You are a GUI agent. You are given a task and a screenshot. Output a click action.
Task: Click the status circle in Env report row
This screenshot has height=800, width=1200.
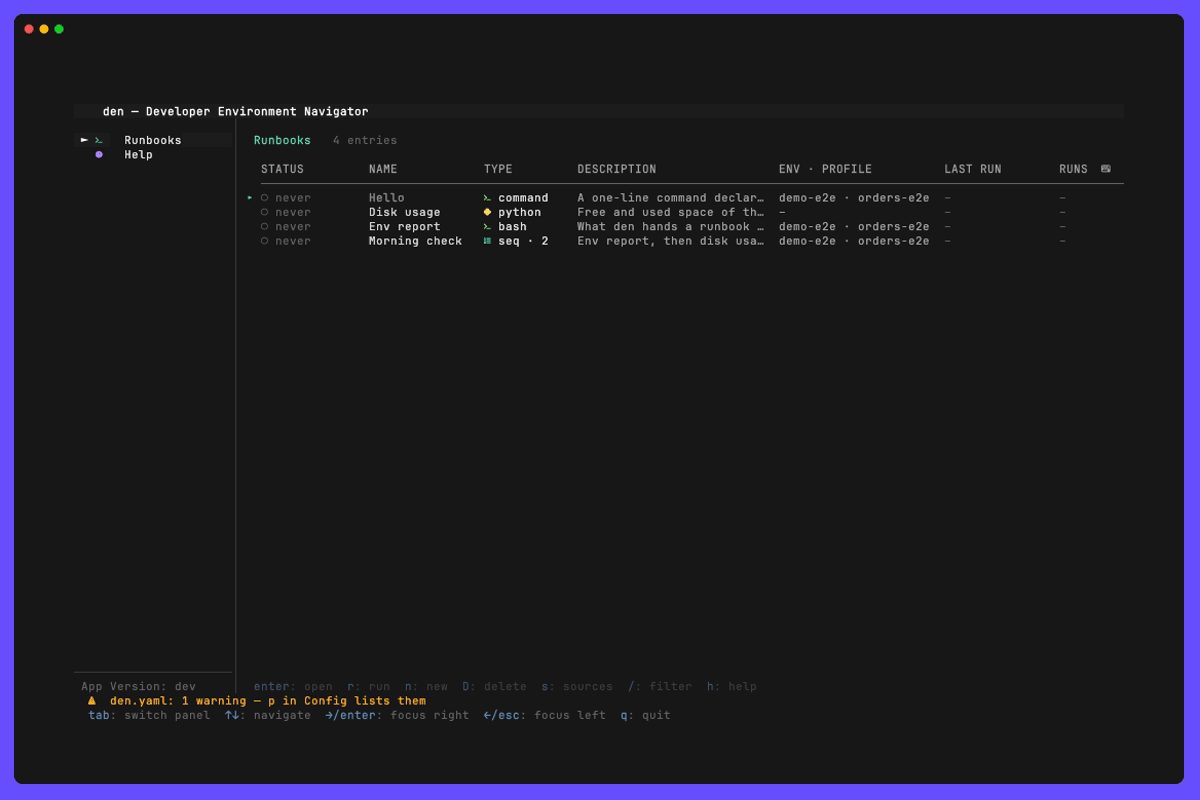pyautogui.click(x=265, y=227)
